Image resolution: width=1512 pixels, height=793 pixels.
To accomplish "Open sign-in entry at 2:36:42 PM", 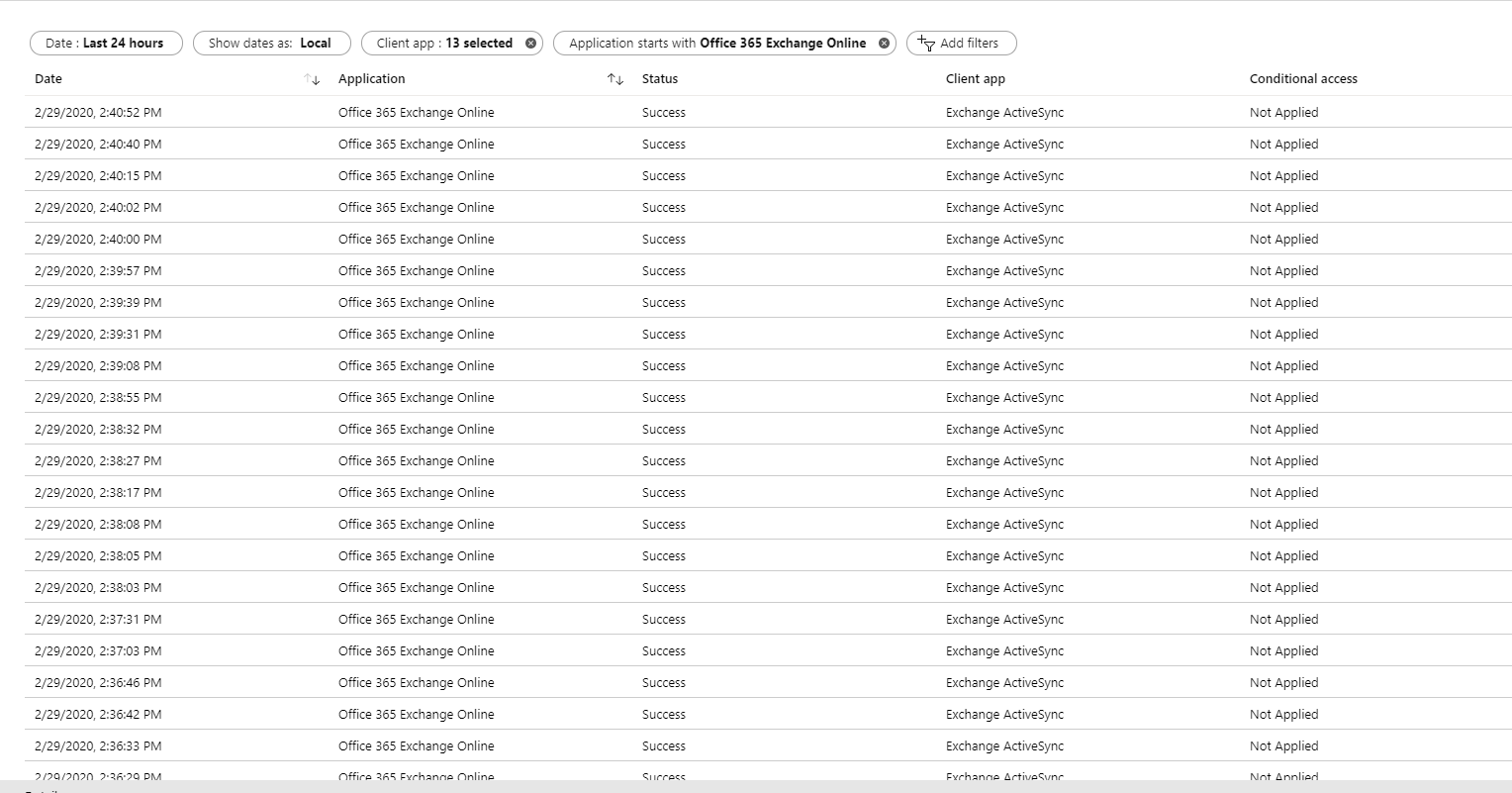I will coord(768,714).
